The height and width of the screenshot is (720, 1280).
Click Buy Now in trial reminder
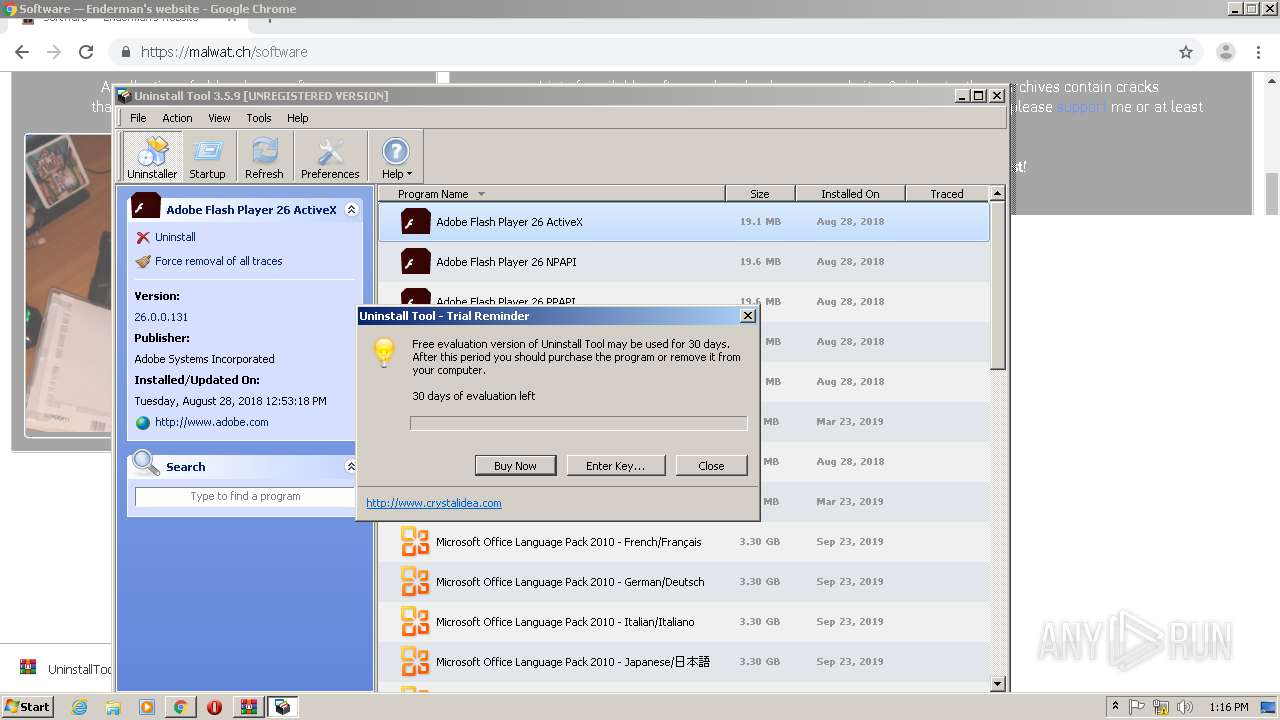click(x=515, y=466)
